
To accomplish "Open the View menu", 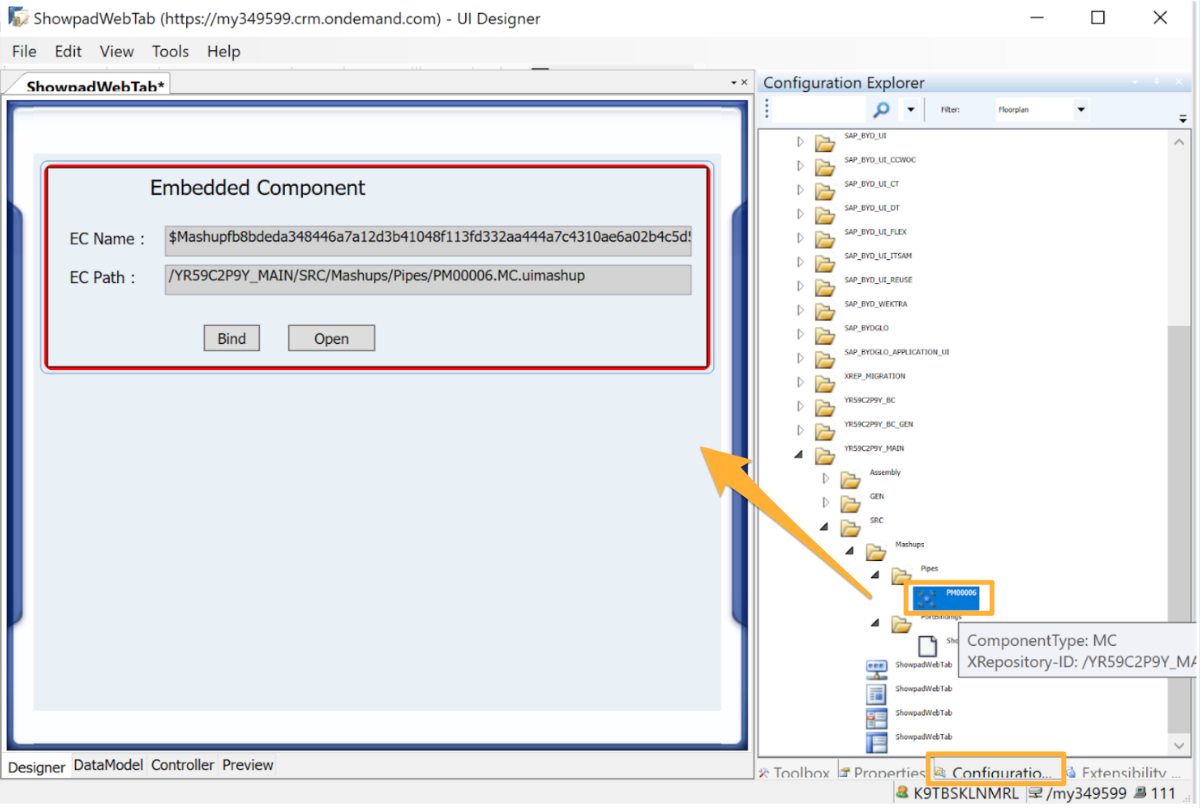I will click(116, 51).
